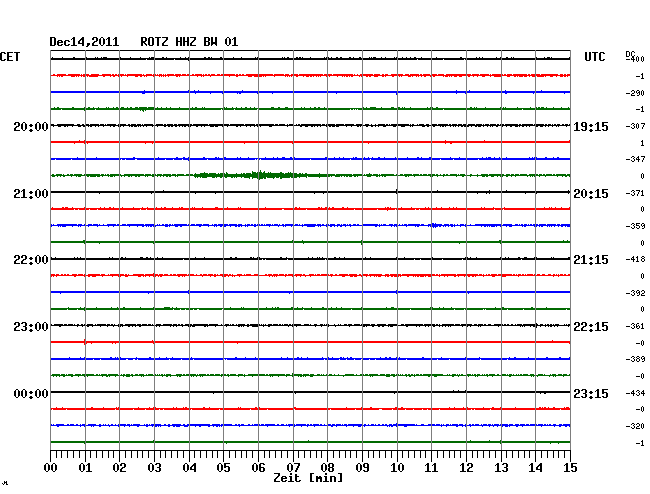Select the 22:00 CET time label
Viewport: 650px width, 494px height.
point(31,260)
